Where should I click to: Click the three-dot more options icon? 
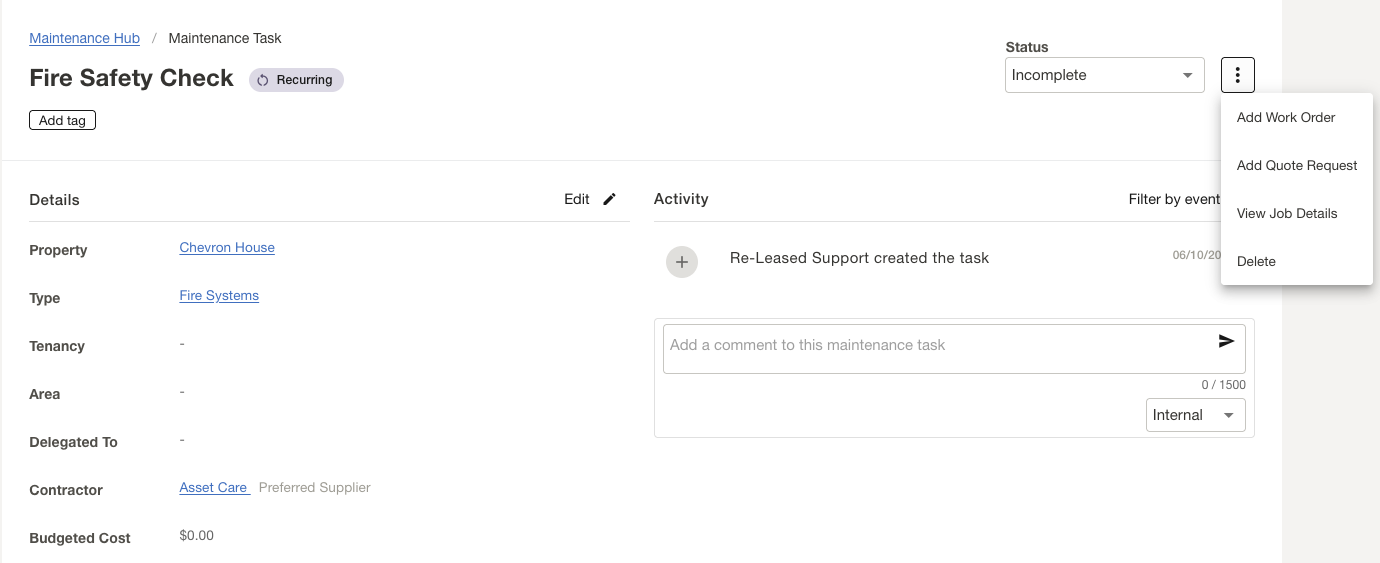[x=1238, y=75]
